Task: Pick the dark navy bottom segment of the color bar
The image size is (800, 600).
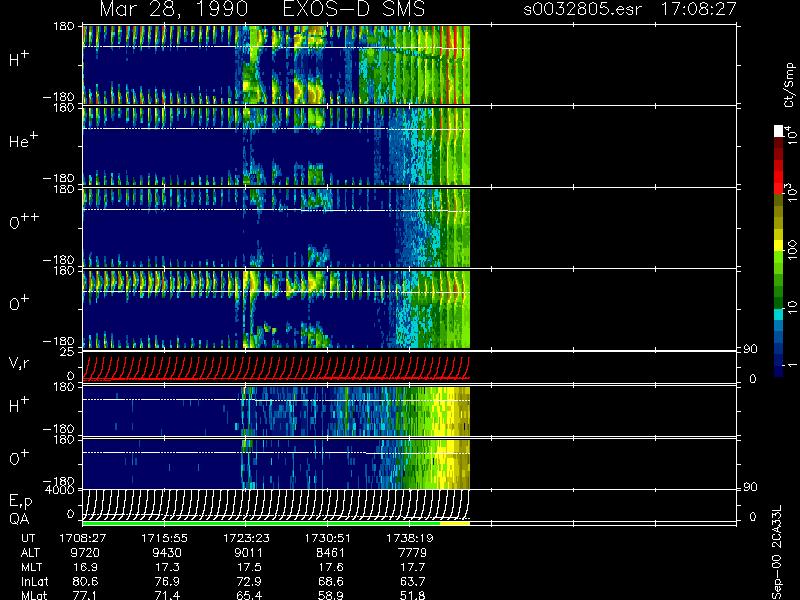Action: pyautogui.click(x=779, y=371)
